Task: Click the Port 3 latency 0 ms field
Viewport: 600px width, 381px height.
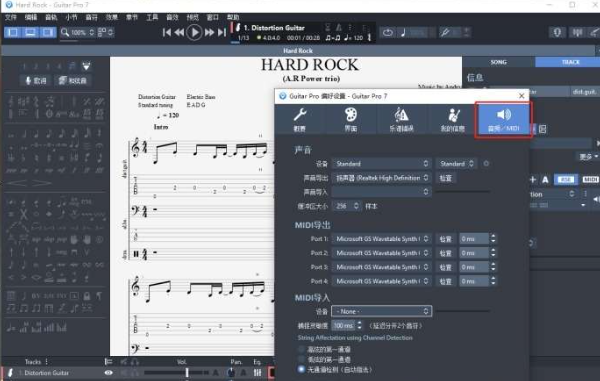Action: [474, 267]
